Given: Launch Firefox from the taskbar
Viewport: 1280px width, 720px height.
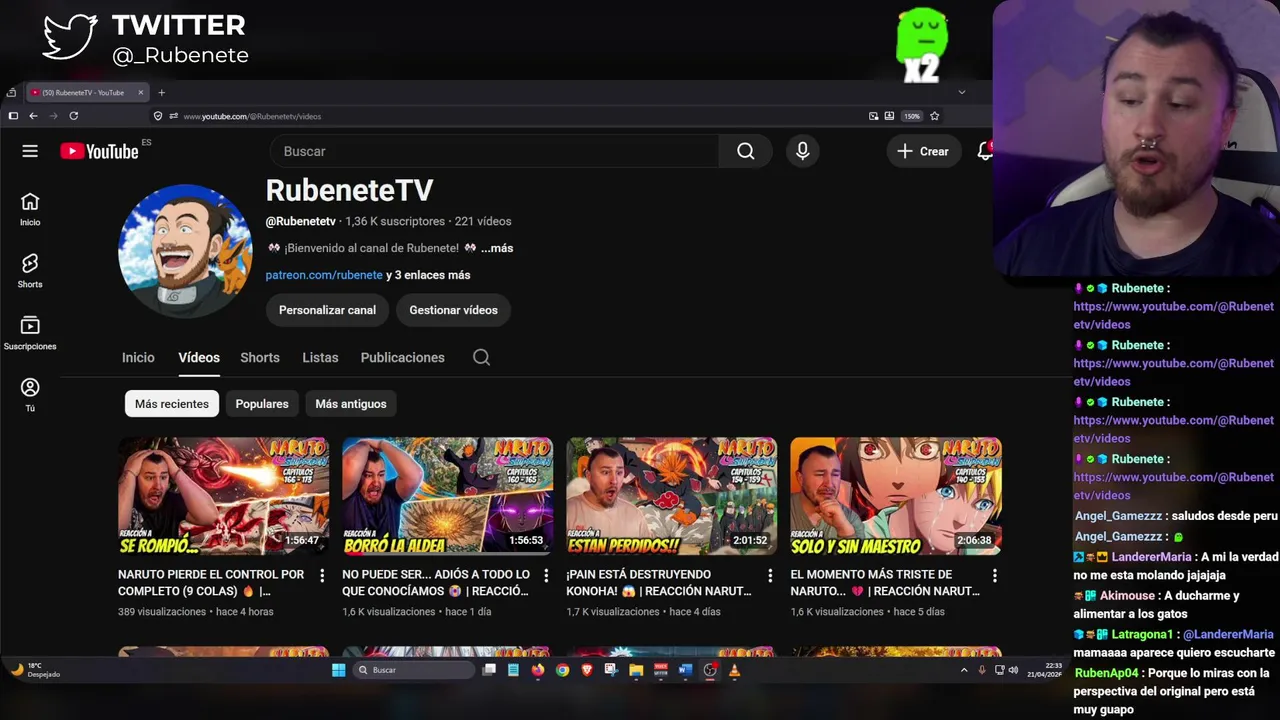Looking at the screenshot, I should 538,670.
